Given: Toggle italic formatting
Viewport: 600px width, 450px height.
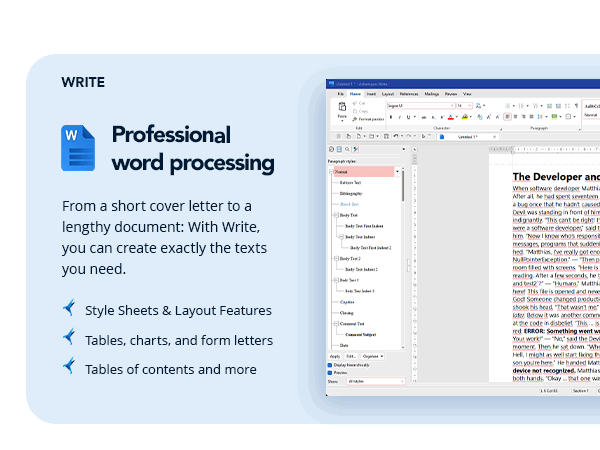Looking at the screenshot, I should (399, 117).
